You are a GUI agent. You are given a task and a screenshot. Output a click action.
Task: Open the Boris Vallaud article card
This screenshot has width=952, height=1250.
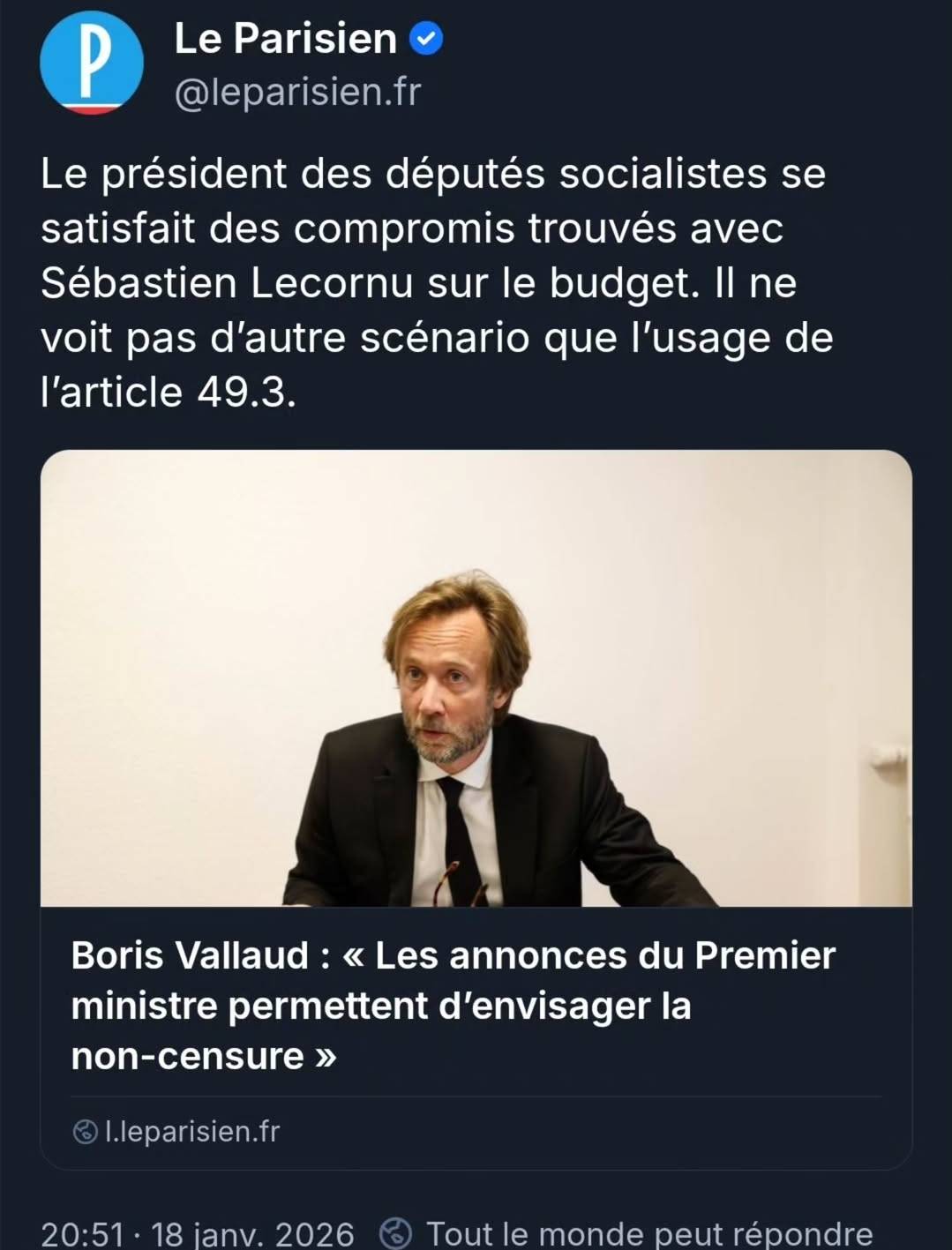click(476, 794)
